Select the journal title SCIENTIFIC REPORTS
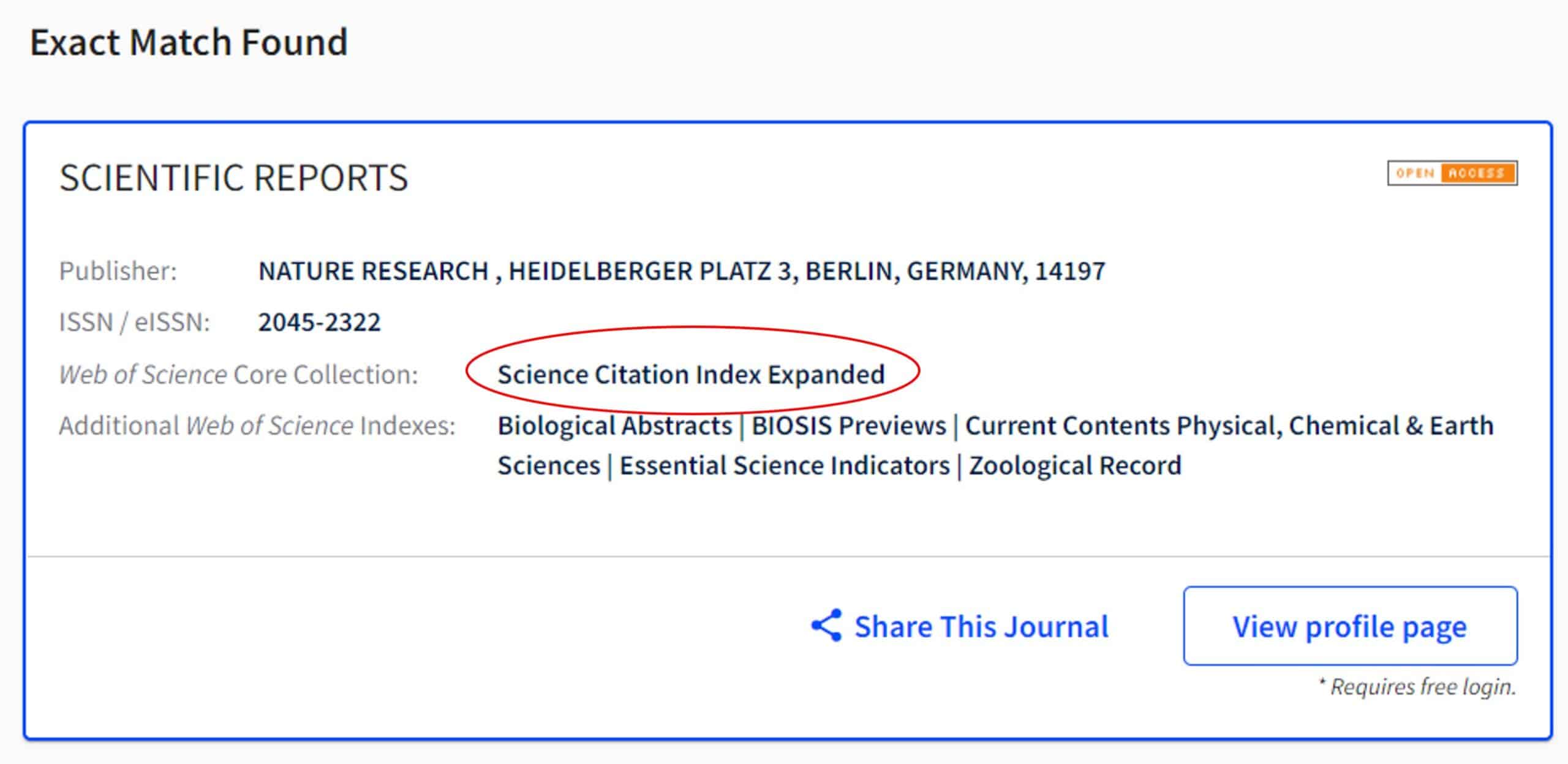Image resolution: width=1568 pixels, height=764 pixels. (233, 178)
